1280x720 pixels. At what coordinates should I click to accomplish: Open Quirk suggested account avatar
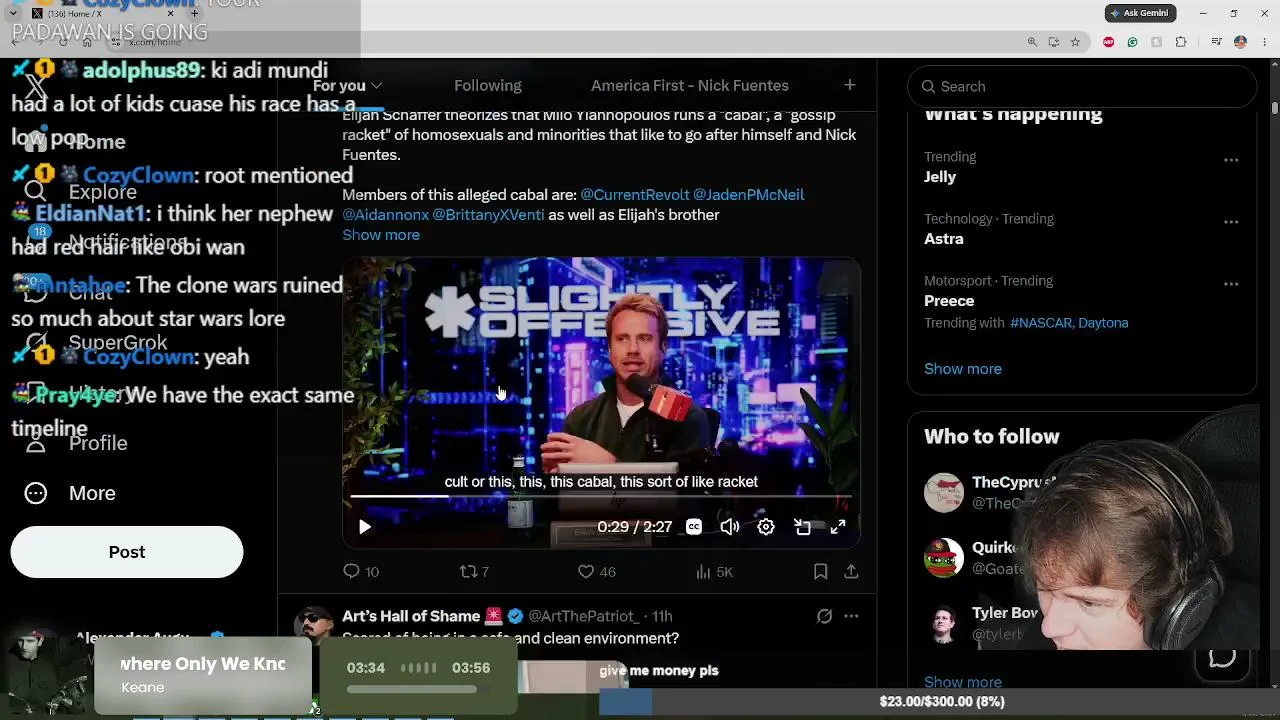click(943, 559)
